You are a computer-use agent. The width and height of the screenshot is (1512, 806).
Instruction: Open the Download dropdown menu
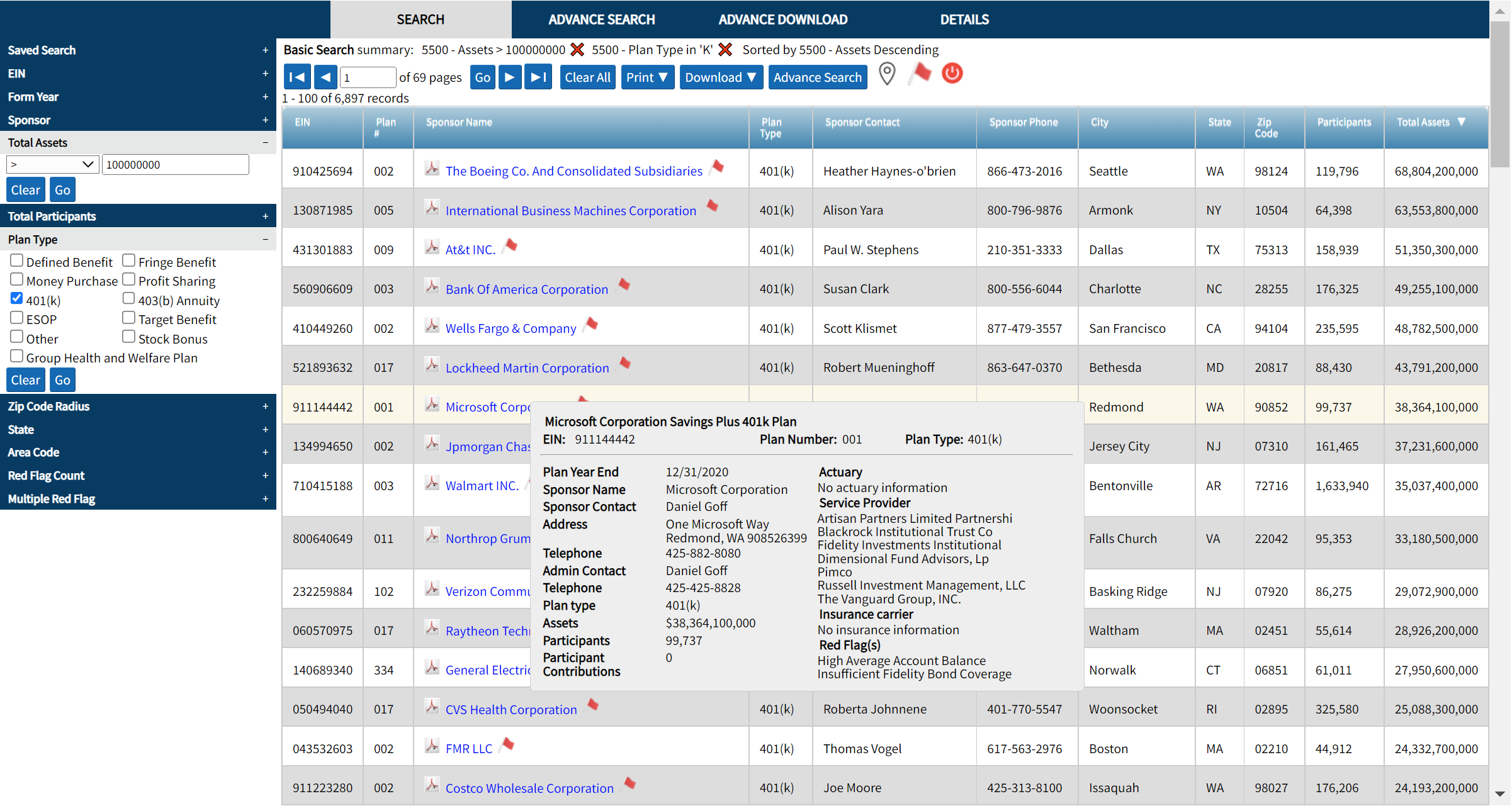[721, 77]
